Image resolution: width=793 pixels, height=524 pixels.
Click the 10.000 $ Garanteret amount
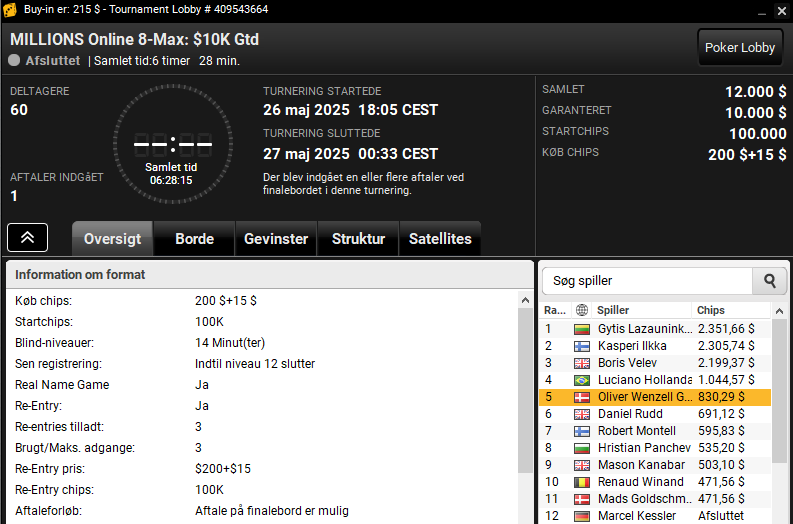pyautogui.click(x=756, y=113)
